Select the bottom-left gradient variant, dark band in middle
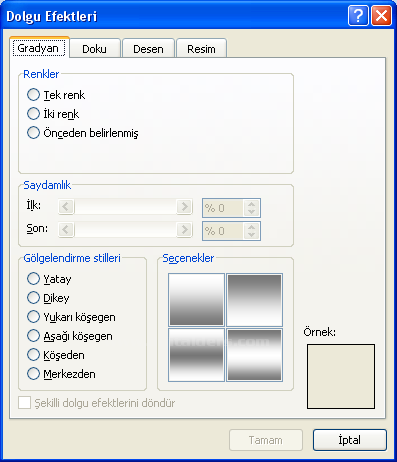This screenshot has height=462, width=397. point(196,355)
